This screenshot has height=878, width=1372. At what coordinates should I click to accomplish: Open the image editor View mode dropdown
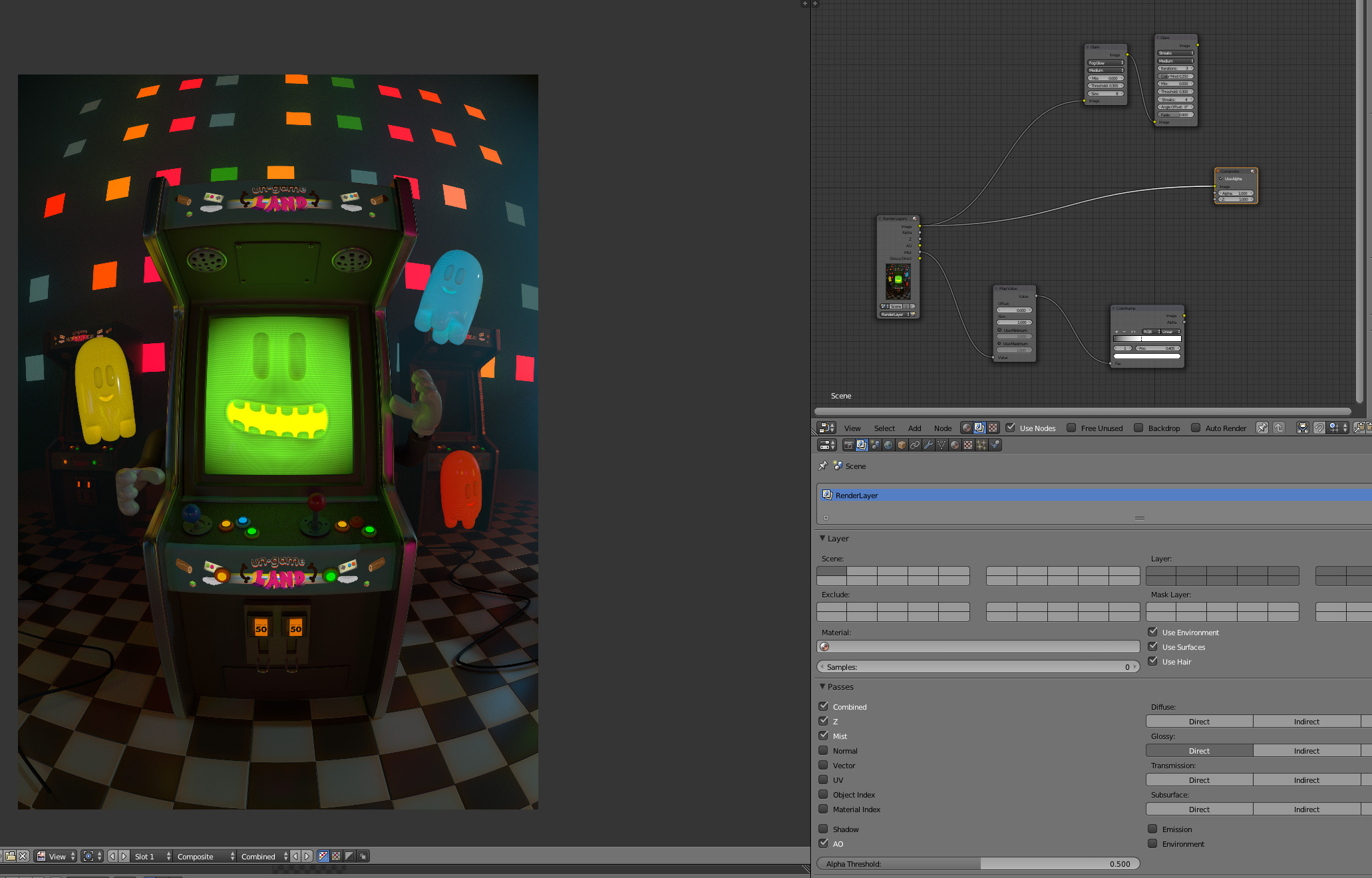tap(56, 856)
